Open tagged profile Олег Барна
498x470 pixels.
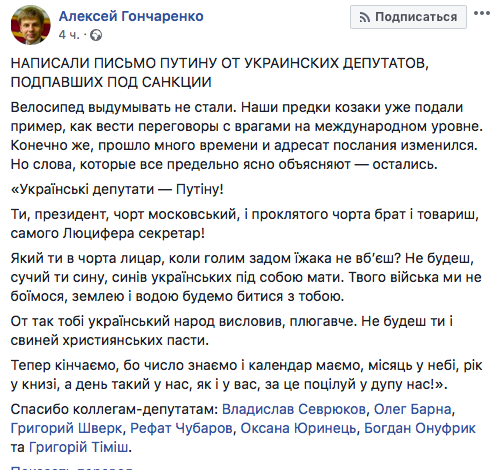click(413, 409)
